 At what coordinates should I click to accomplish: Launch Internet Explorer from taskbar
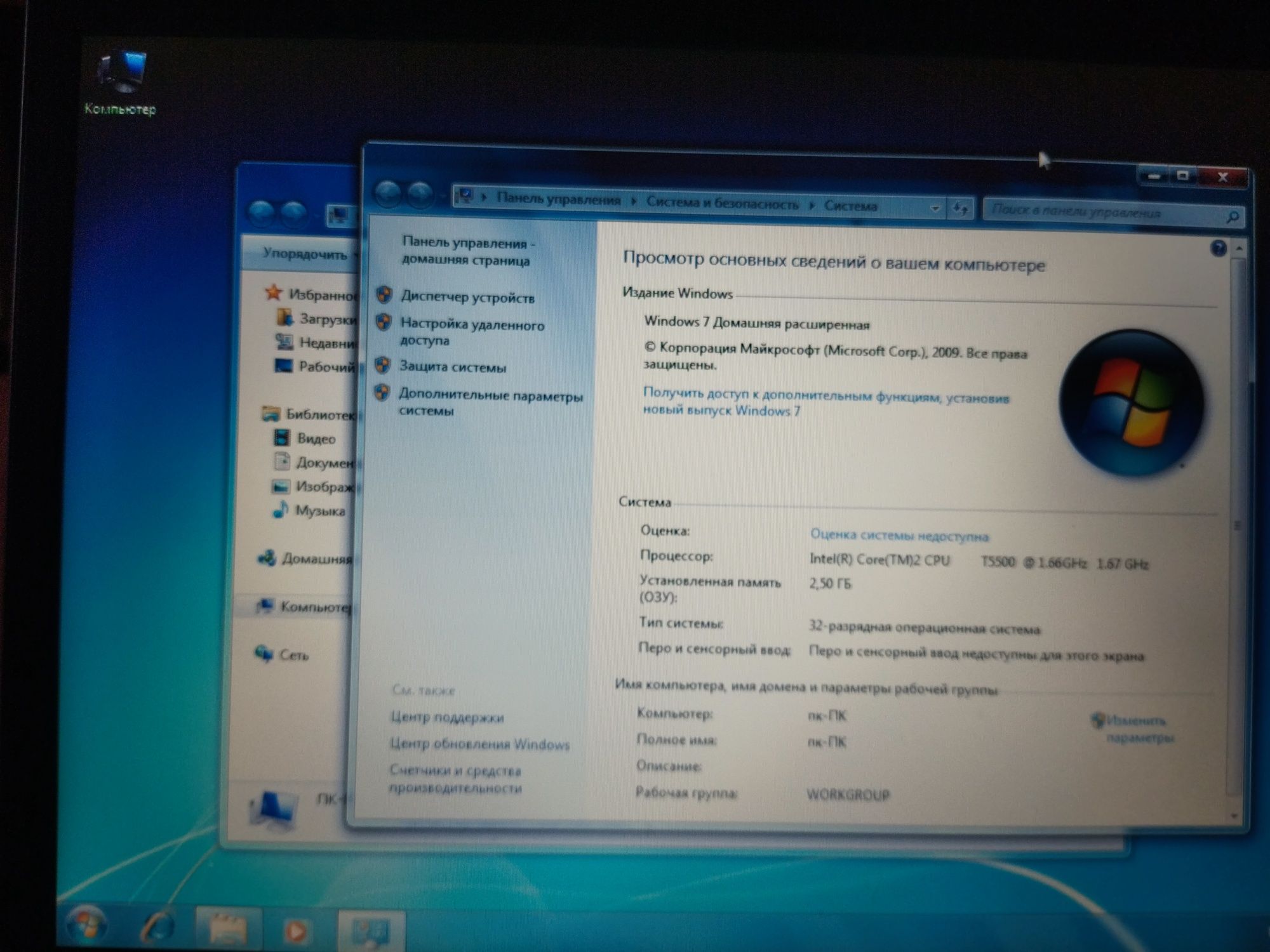[x=157, y=927]
